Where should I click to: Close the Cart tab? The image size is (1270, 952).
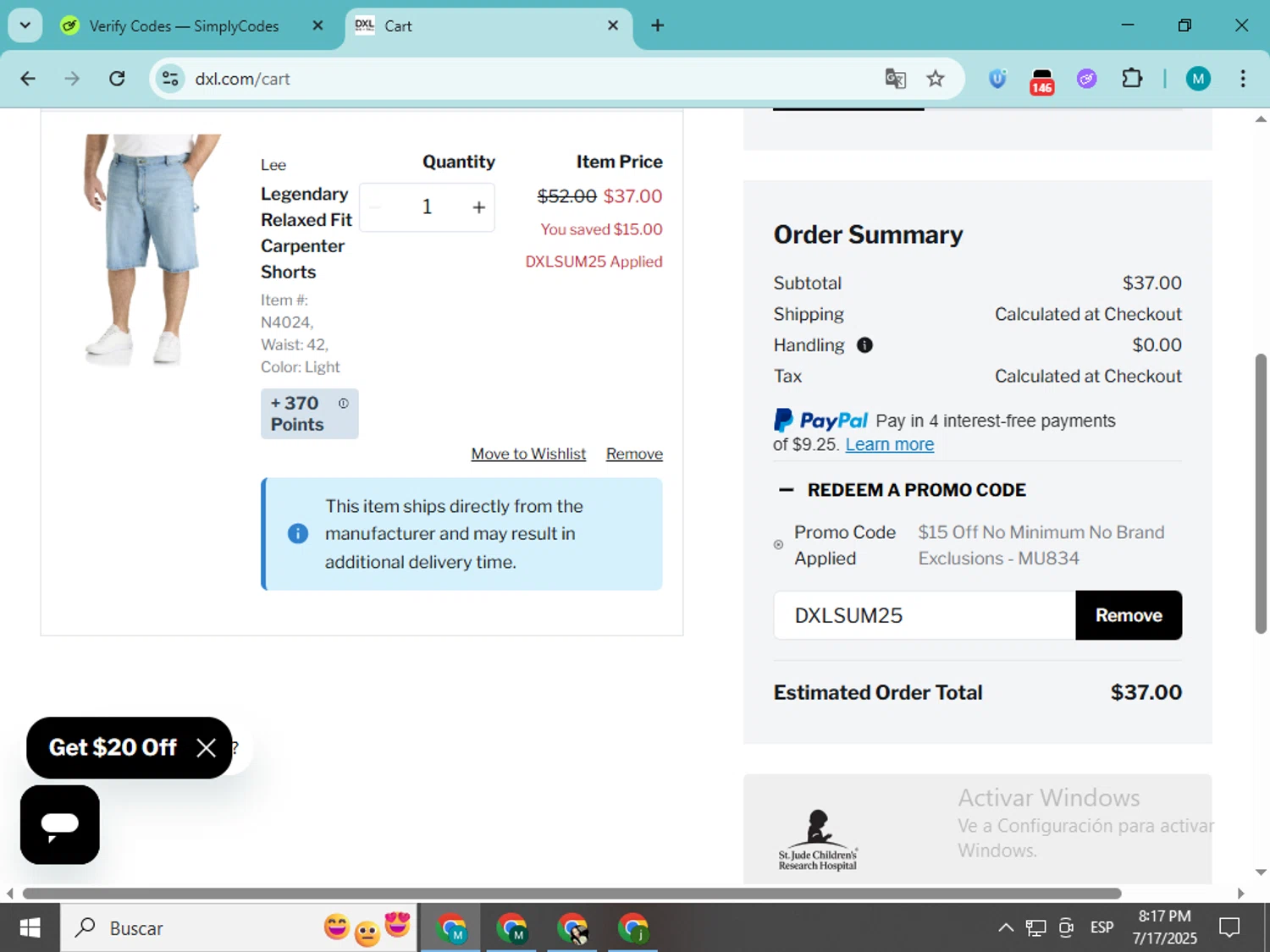tap(613, 25)
